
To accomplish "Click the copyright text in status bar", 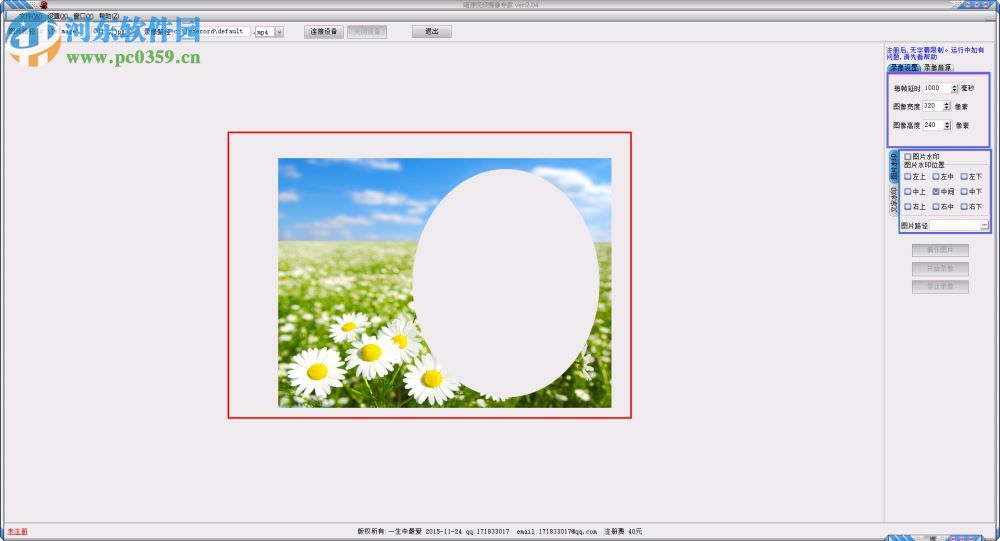I will click(389, 531).
